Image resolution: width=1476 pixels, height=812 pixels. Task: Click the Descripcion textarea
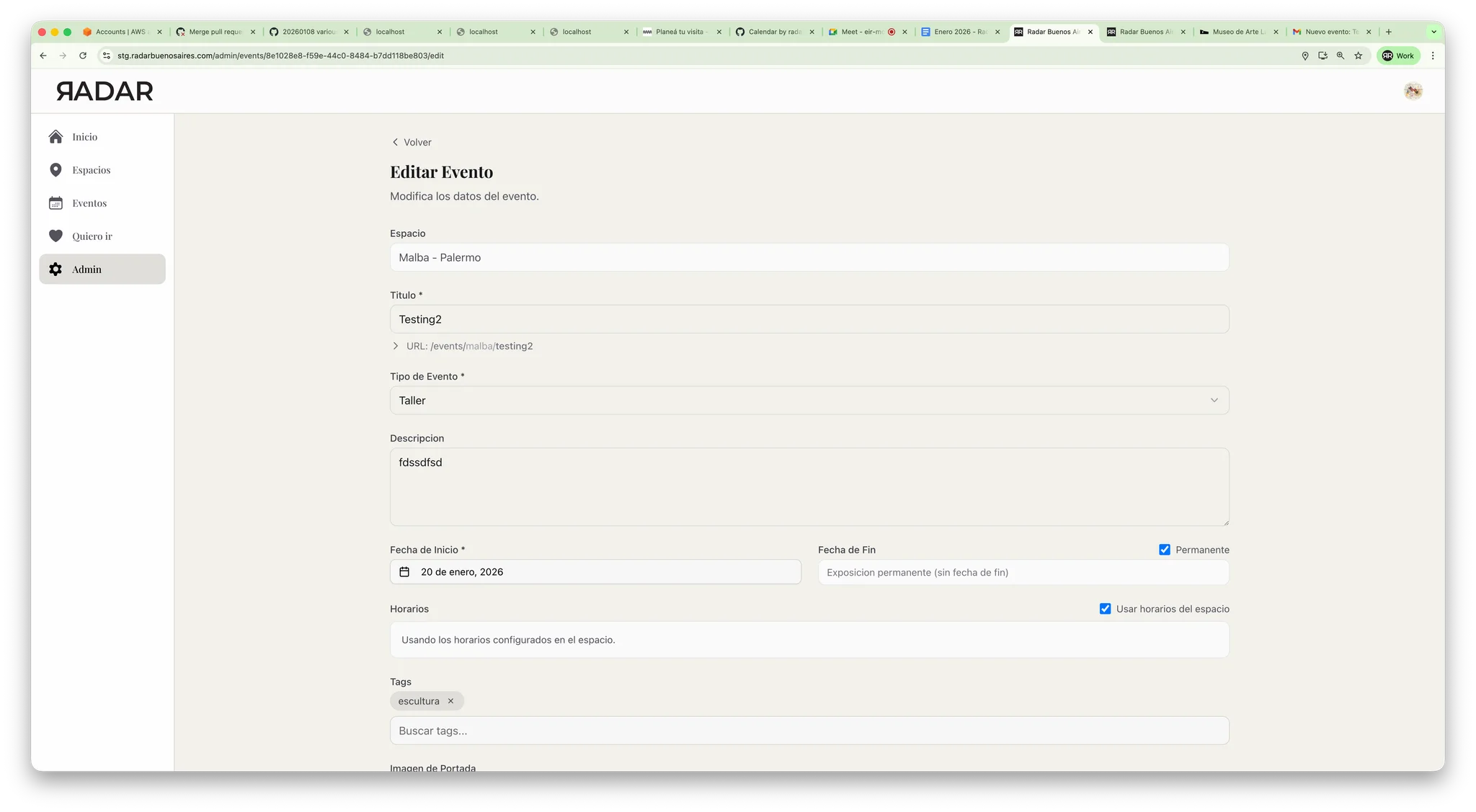(x=809, y=487)
